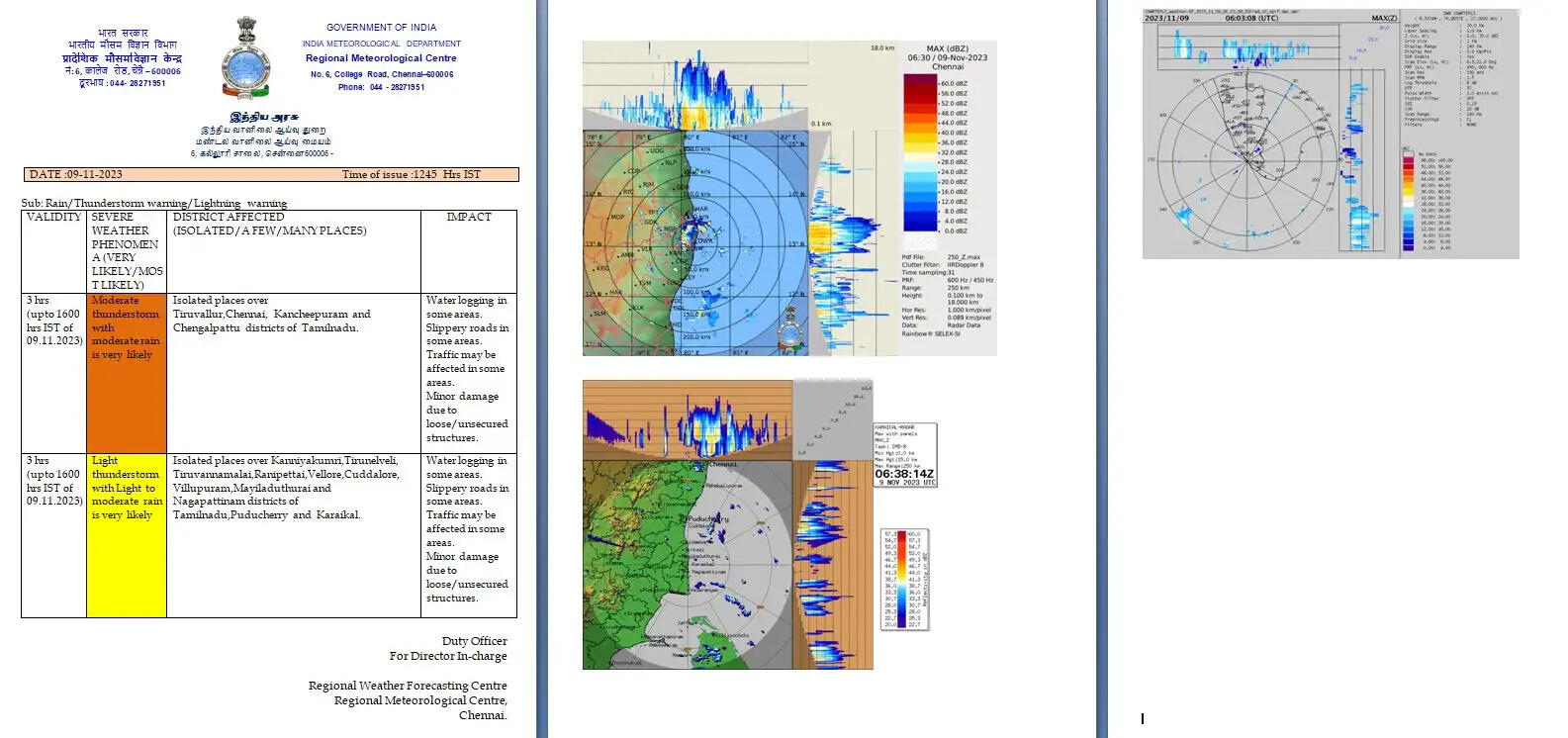Click the DATE :09-11-2023 field
The height and width of the screenshot is (738, 1568).
[76, 174]
